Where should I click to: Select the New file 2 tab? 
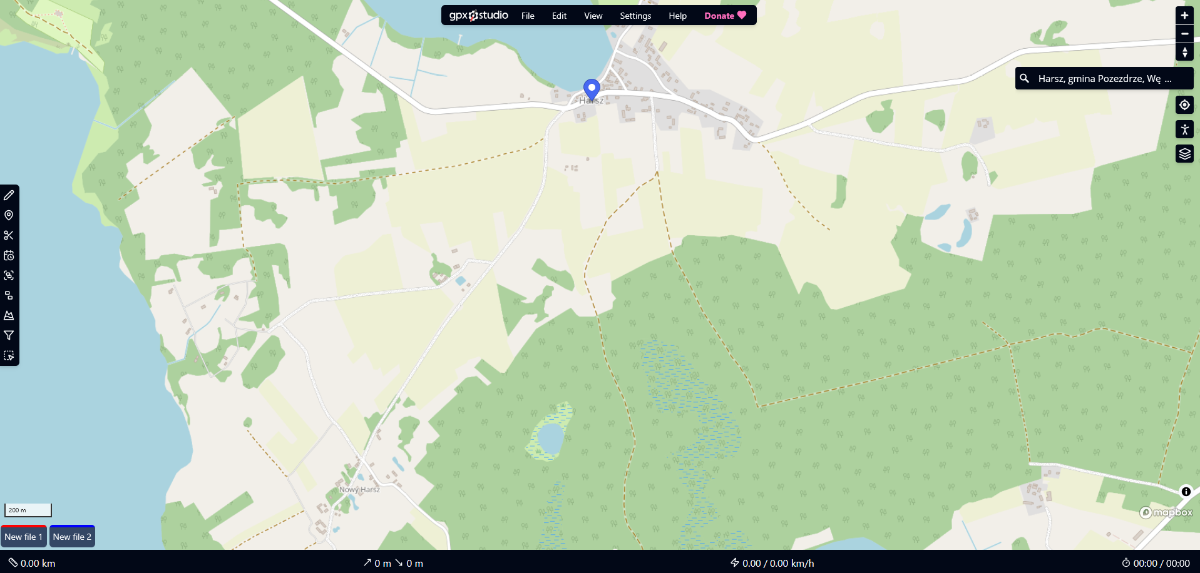click(72, 537)
